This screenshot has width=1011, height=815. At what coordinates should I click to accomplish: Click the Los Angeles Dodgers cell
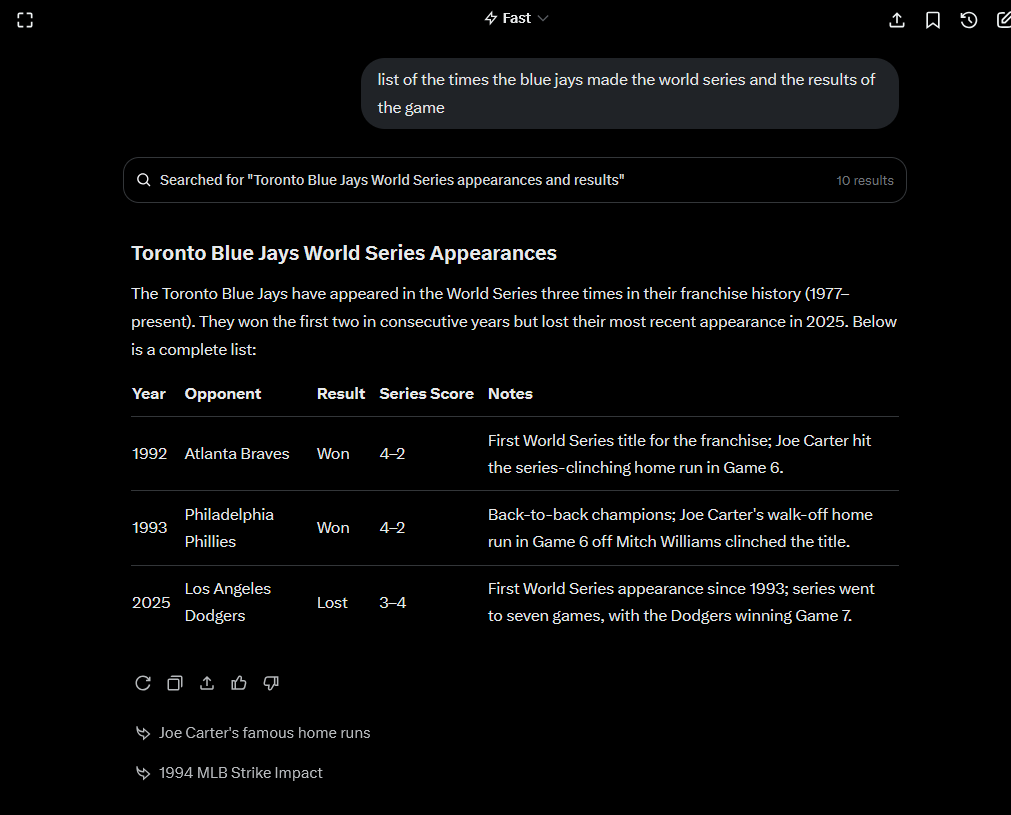[x=228, y=602]
